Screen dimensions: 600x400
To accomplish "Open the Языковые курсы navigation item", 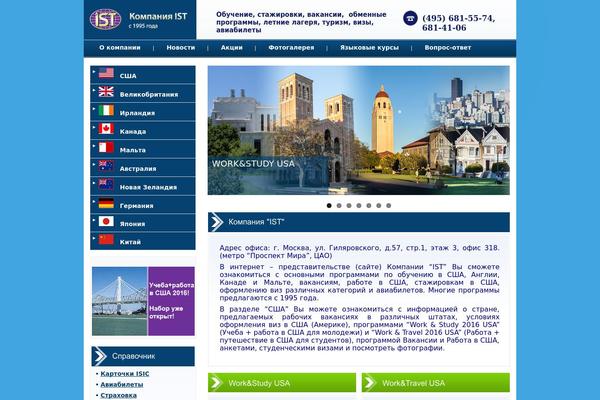I will point(369,48).
